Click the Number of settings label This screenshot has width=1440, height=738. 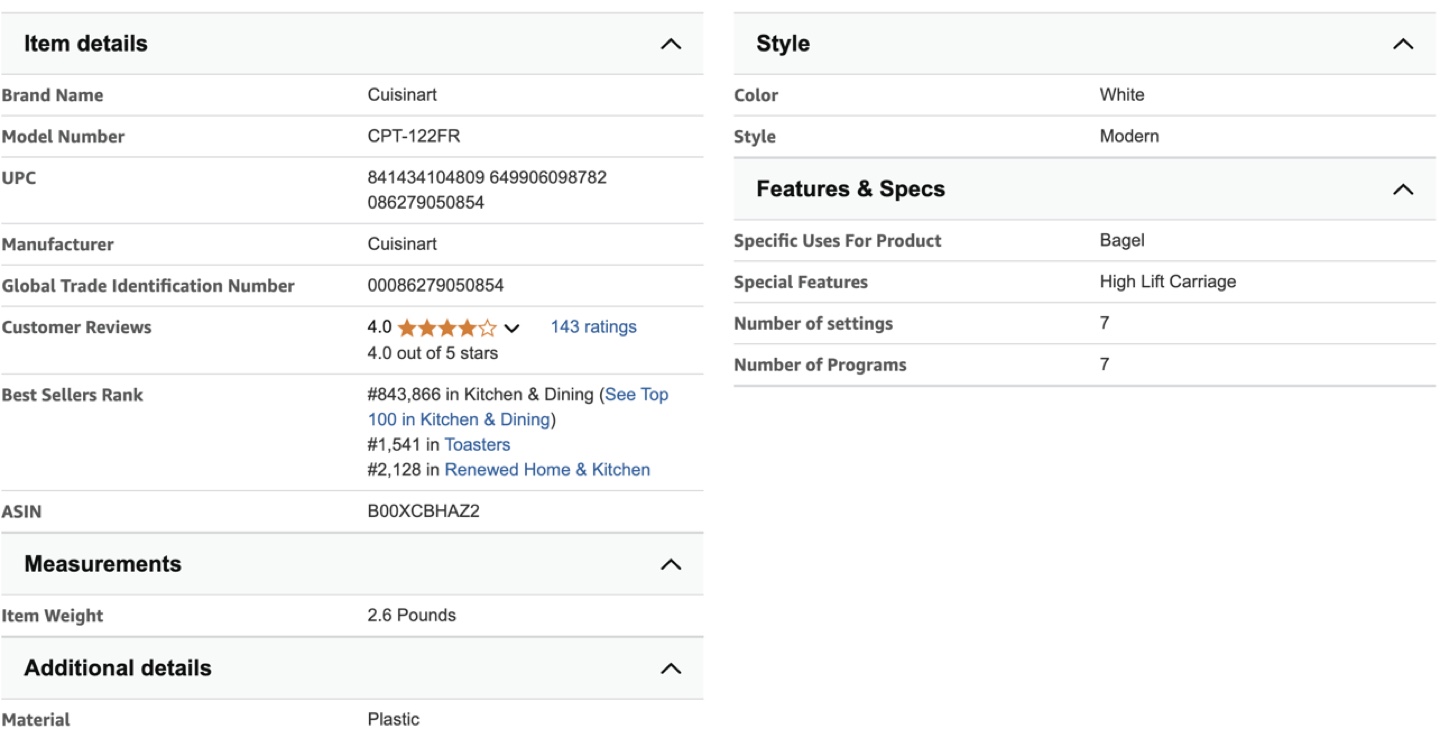[814, 324]
